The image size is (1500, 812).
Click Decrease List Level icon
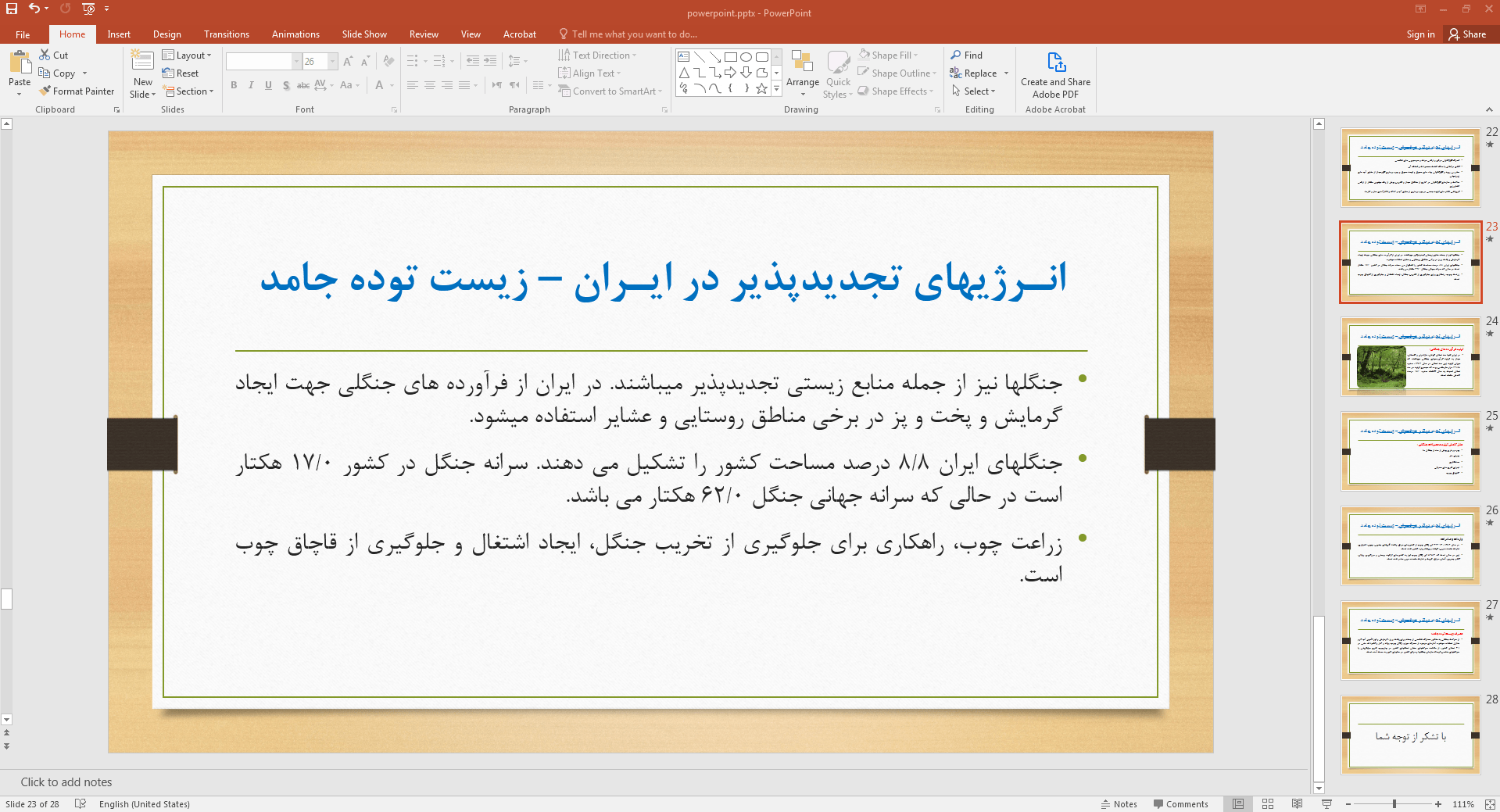click(x=473, y=61)
